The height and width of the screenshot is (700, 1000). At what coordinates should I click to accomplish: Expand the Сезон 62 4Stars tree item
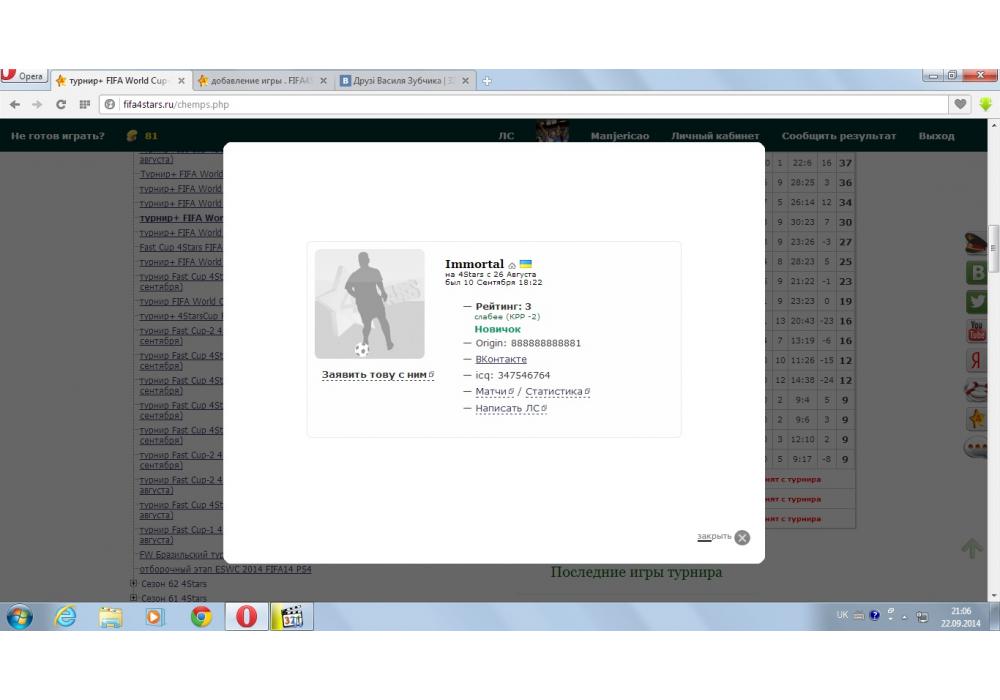coord(134,583)
